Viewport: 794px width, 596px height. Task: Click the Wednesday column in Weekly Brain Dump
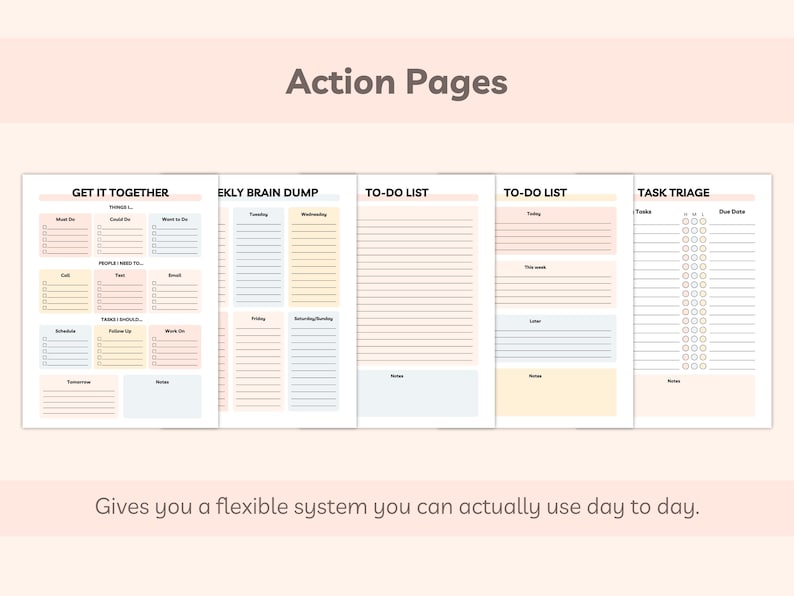(314, 257)
